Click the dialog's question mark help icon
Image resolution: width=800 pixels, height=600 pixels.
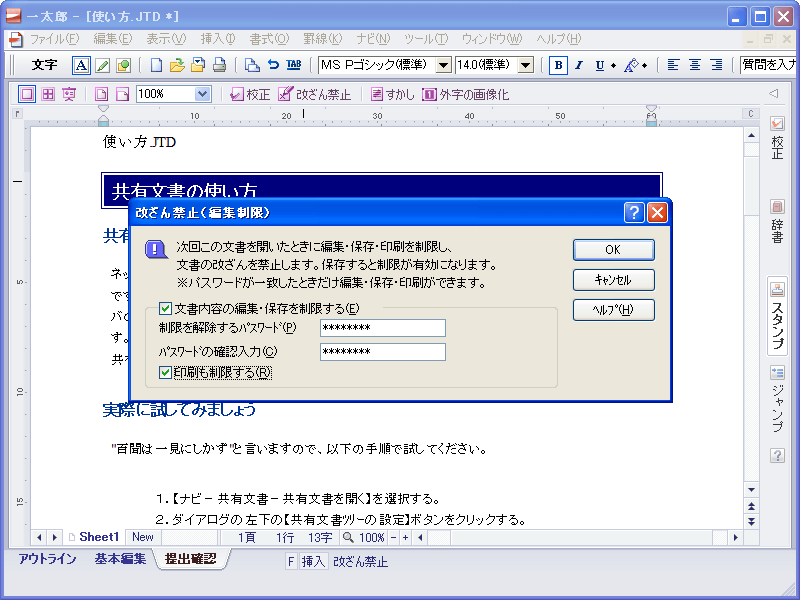coord(634,212)
